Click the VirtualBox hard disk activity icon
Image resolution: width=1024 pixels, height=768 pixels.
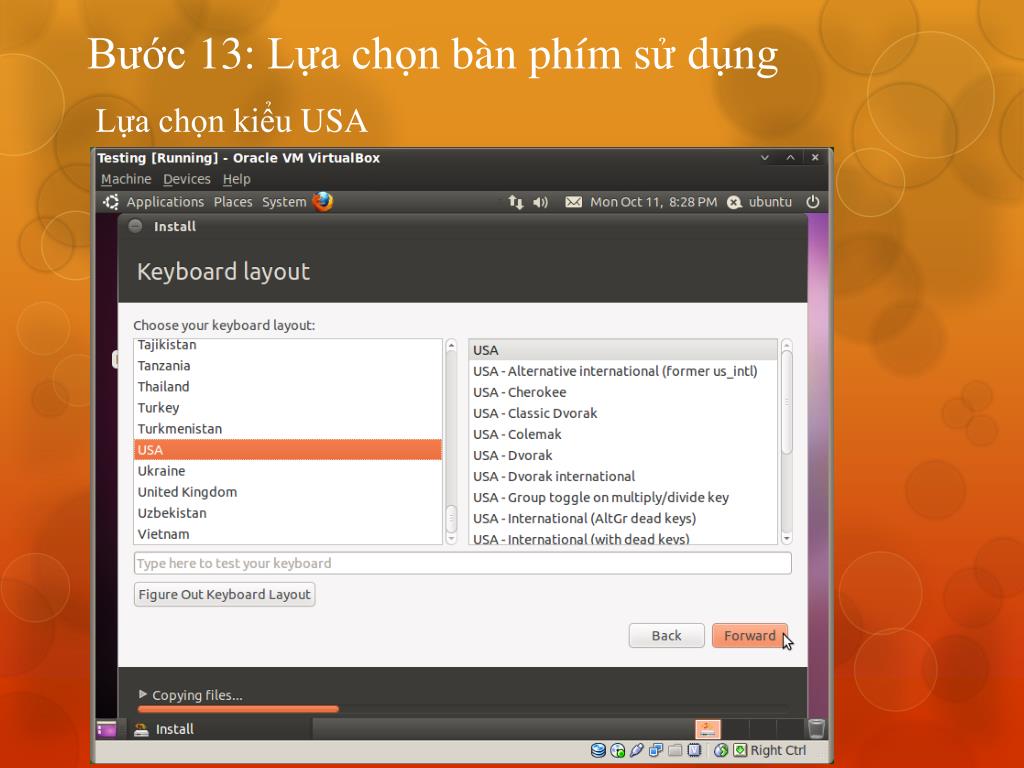(x=598, y=750)
